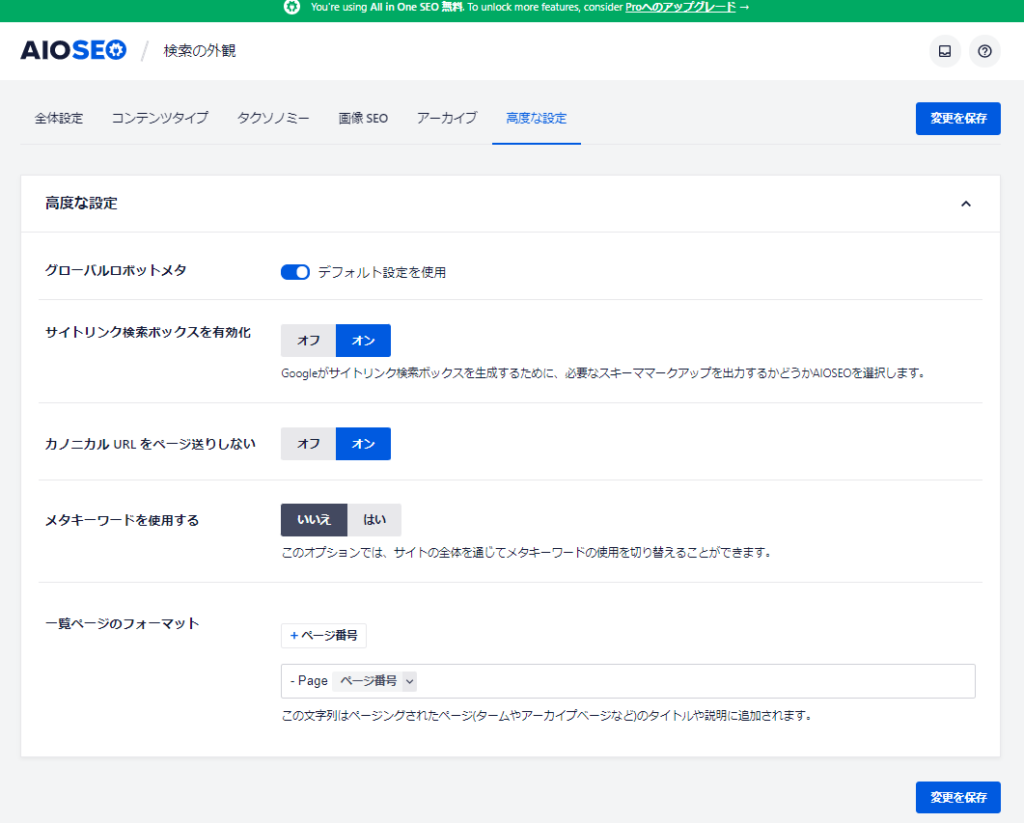Image resolution: width=1024 pixels, height=823 pixels.
Task: Open the ページ番号 tag dropdown in the format field
Action: 409,681
